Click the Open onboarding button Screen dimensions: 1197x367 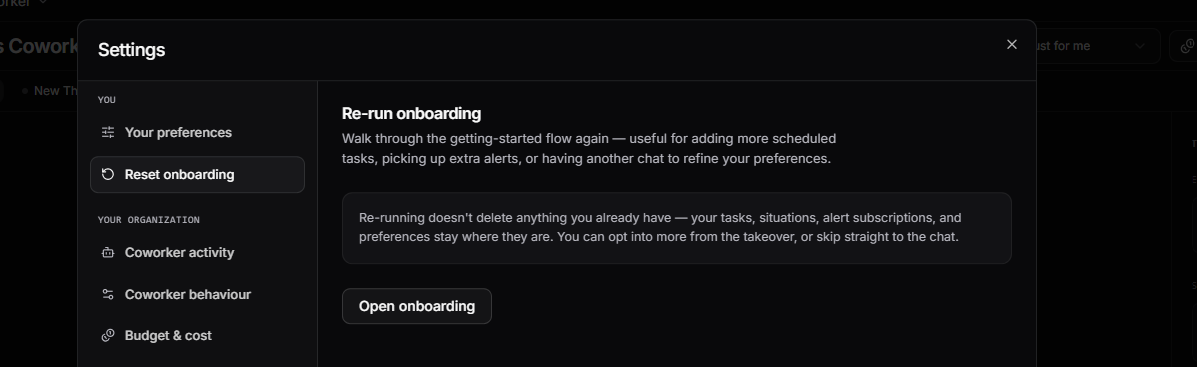(x=417, y=307)
